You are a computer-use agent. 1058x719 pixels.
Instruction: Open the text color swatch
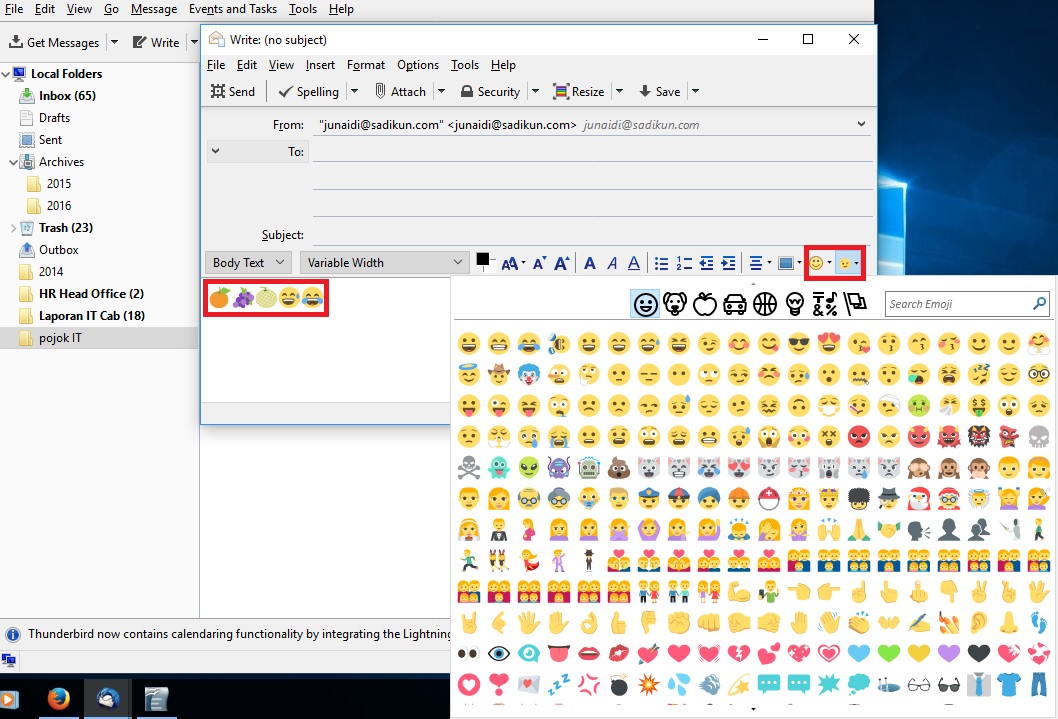point(482,260)
